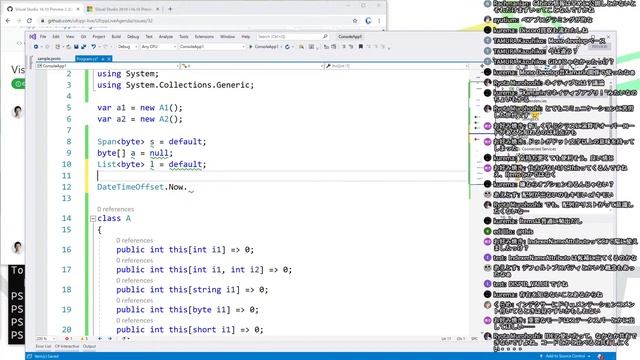Open the Project menu
Screen dimensions: 640x360
pos(98,37)
